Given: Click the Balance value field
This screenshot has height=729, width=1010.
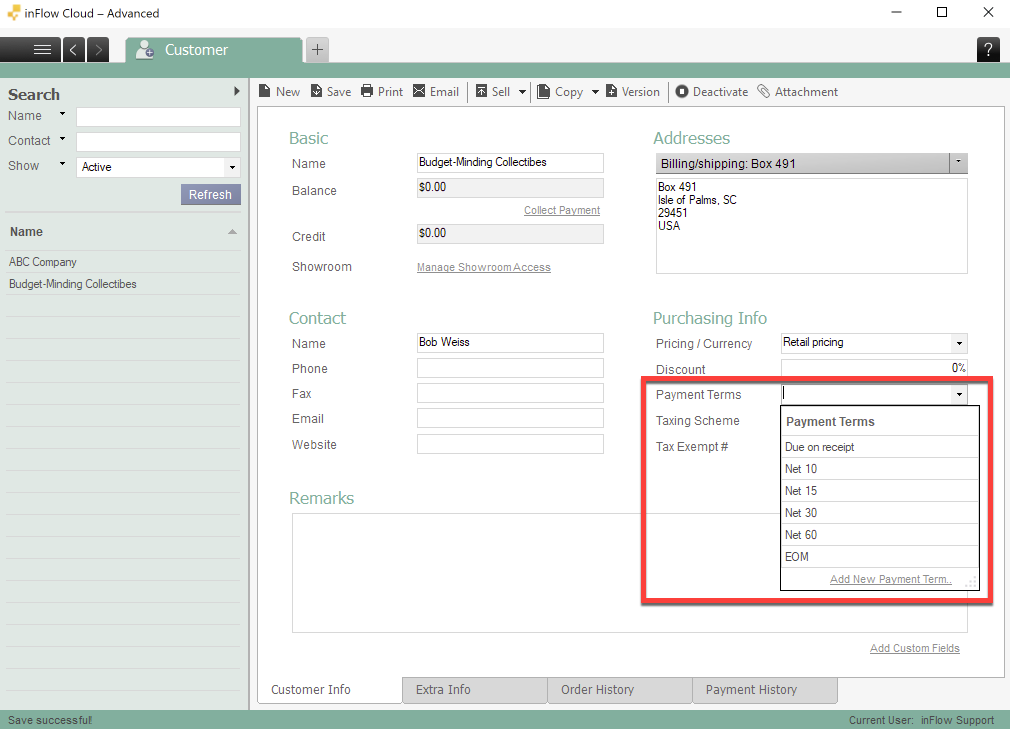Looking at the screenshot, I should click(x=510, y=187).
